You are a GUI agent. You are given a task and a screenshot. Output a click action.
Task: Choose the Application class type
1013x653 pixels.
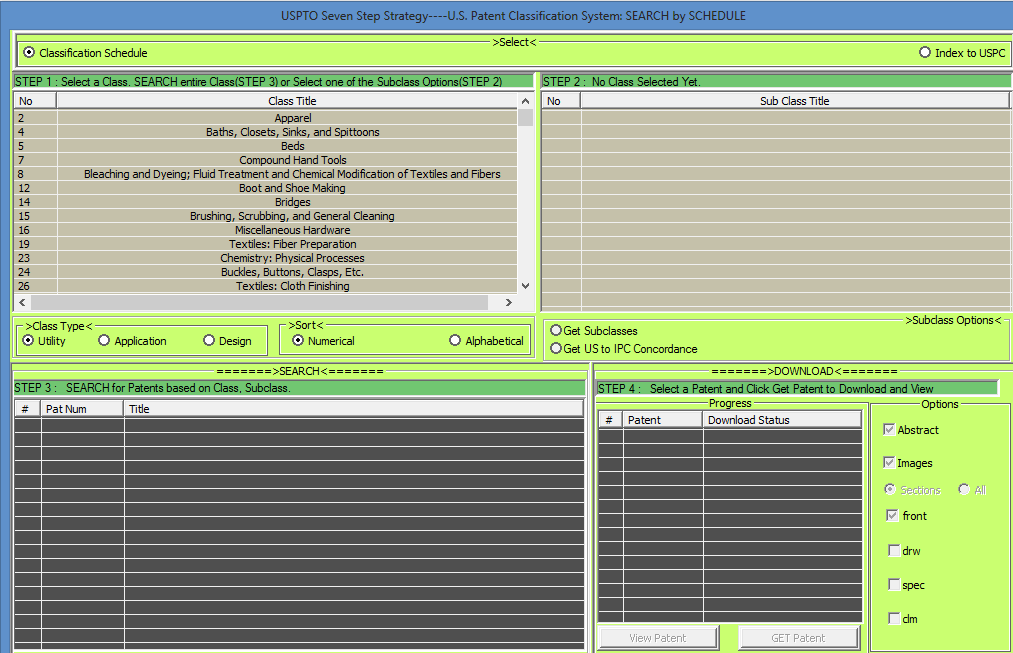click(104, 340)
